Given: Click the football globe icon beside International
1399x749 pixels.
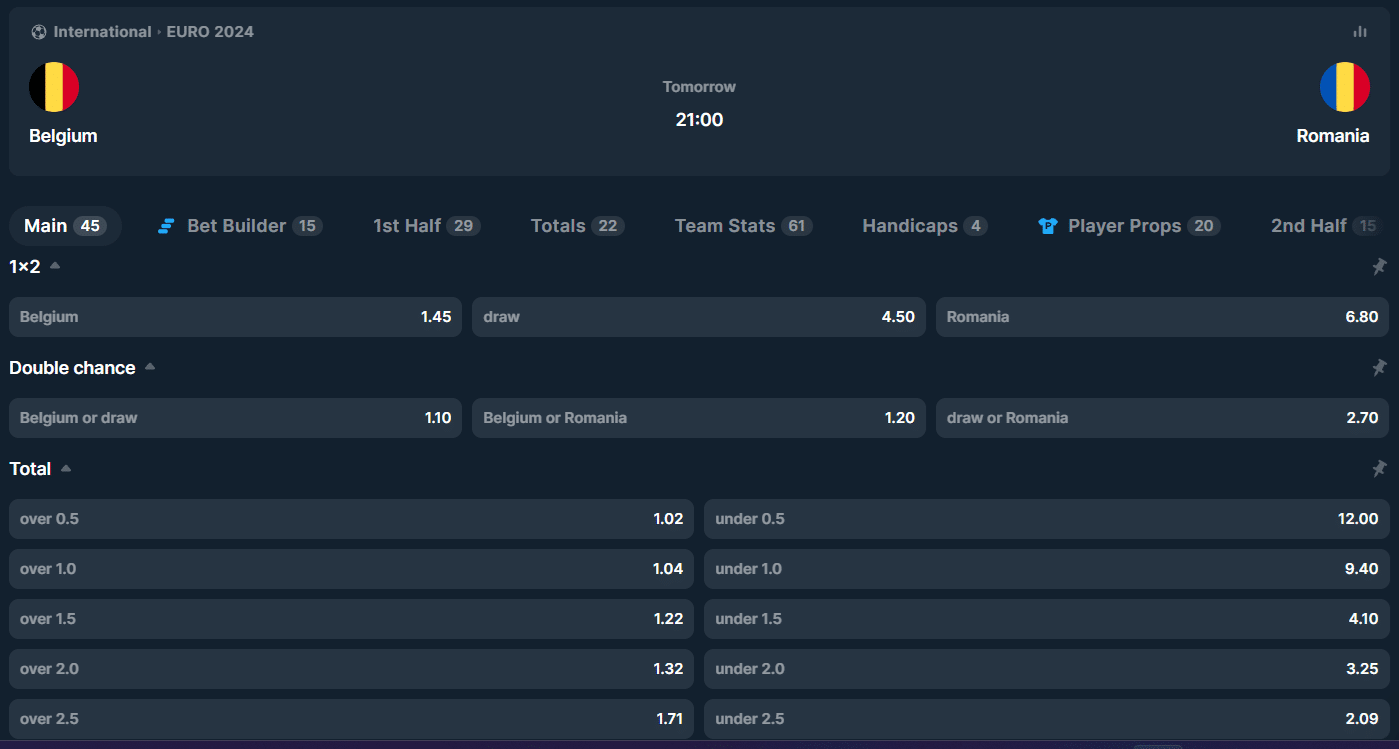Looking at the screenshot, I should [x=39, y=32].
